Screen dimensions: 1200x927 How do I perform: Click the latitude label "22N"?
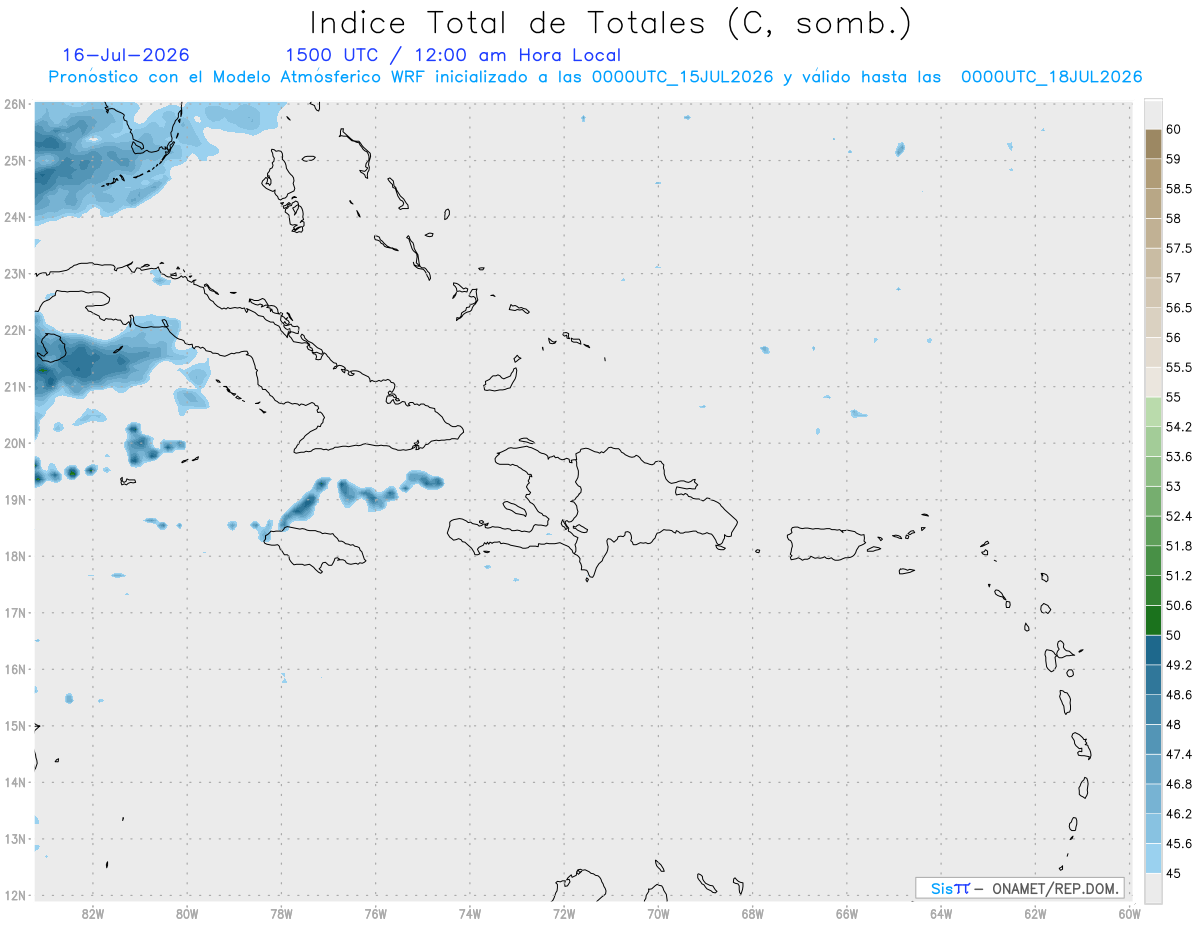[14, 330]
